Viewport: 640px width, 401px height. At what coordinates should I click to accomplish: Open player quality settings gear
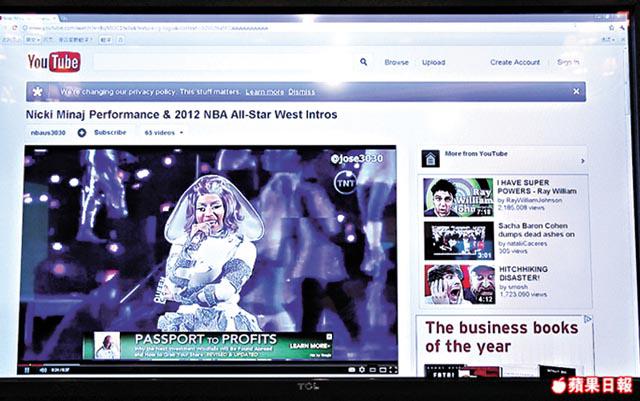tap(362, 370)
